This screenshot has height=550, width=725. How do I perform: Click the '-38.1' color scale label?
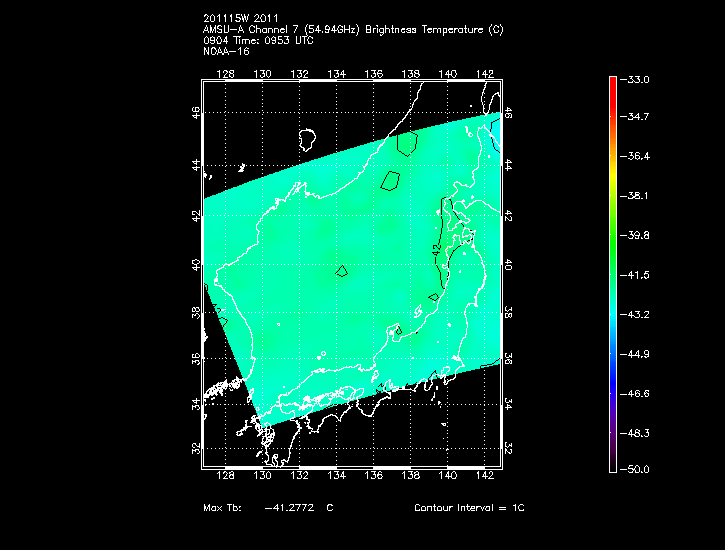pos(634,196)
